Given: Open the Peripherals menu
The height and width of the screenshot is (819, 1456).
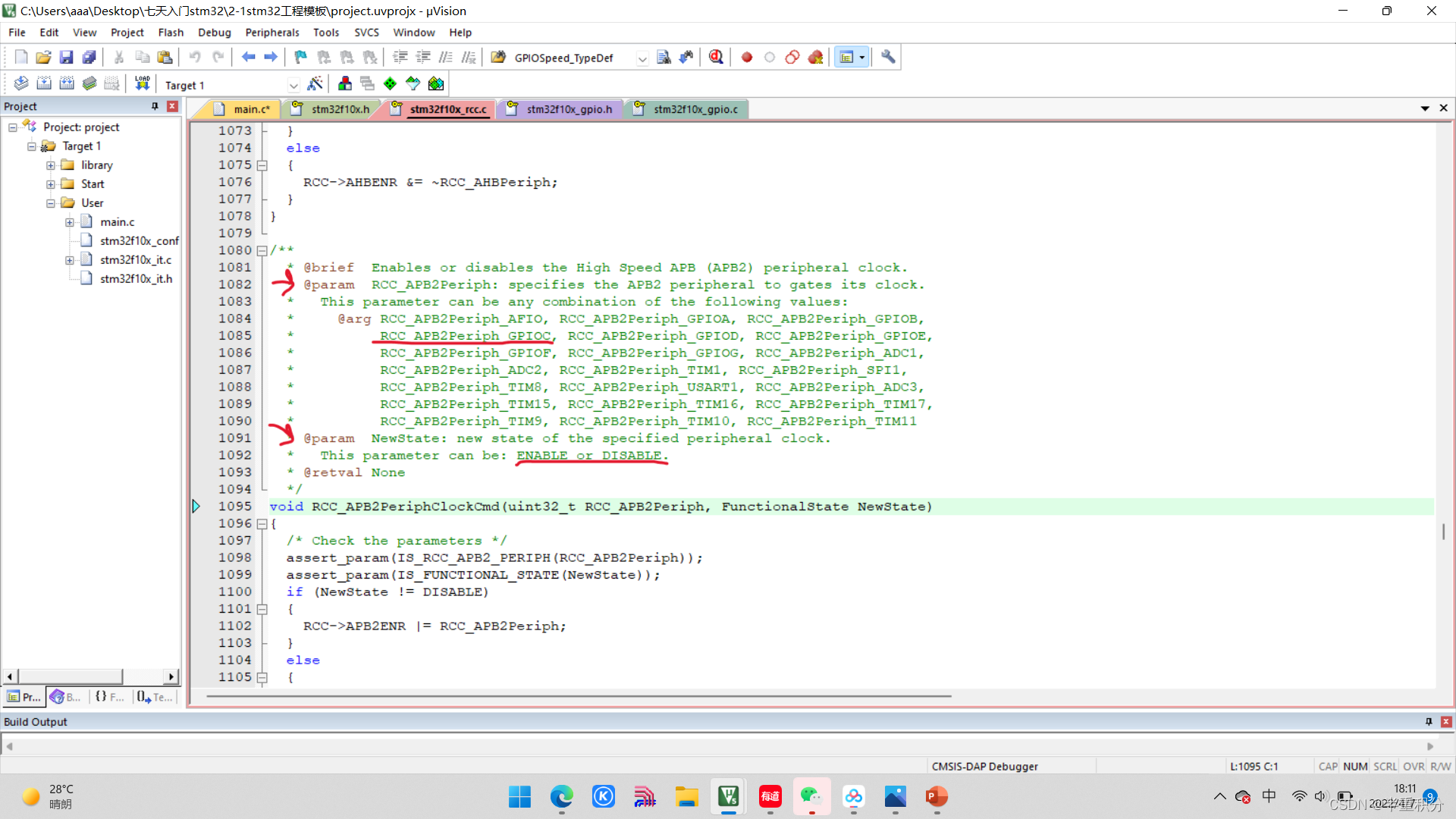Looking at the screenshot, I should click(271, 33).
